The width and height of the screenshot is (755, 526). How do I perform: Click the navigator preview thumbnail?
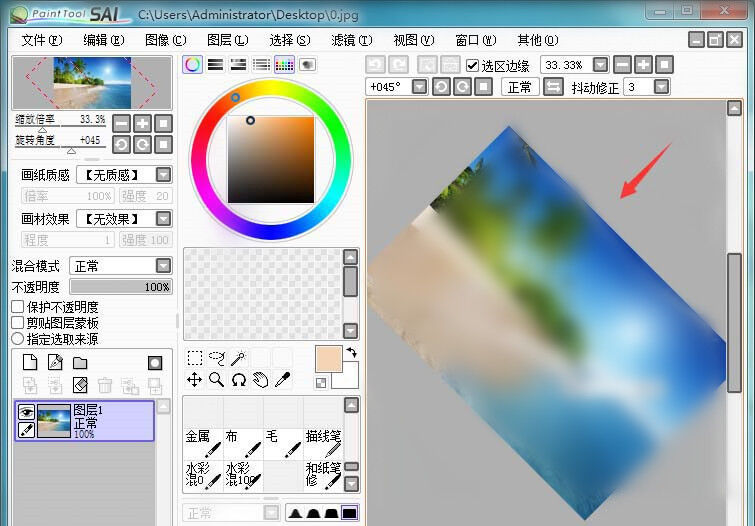(91, 83)
